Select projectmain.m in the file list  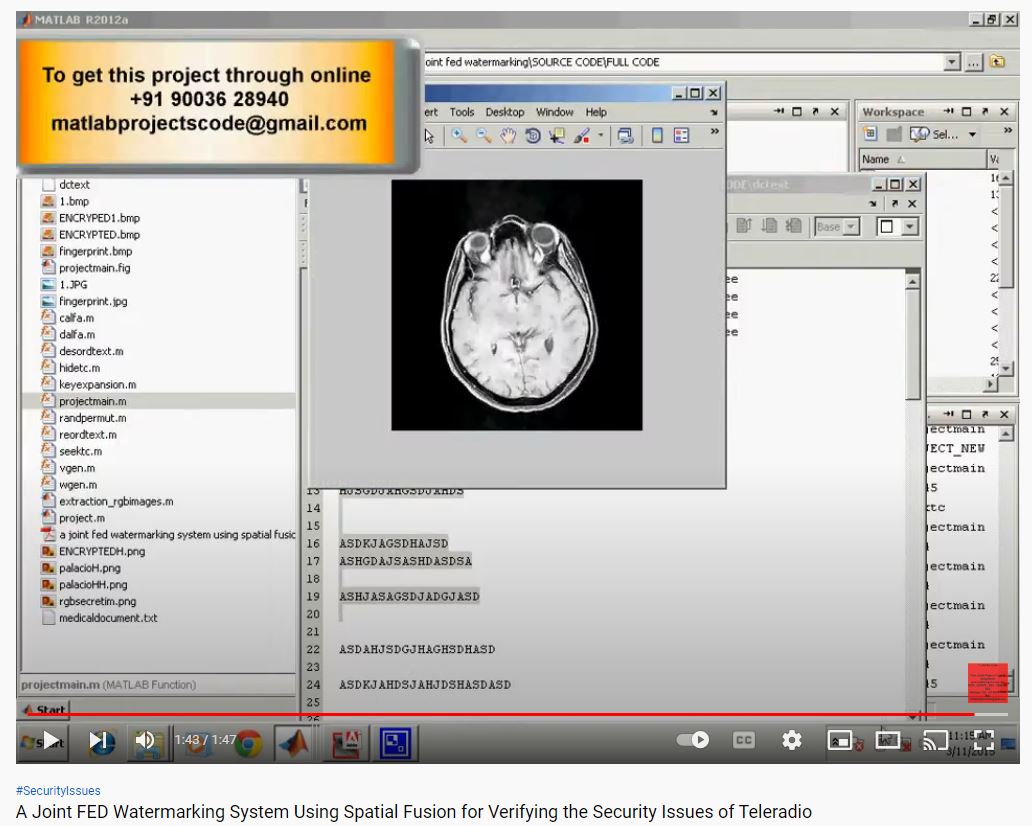tap(92, 401)
